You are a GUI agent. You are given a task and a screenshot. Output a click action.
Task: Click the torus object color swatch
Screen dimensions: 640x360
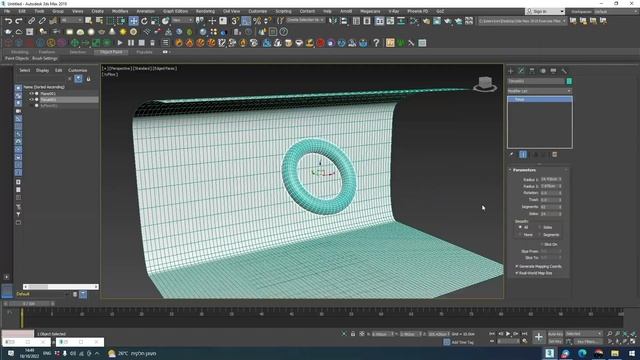click(x=569, y=81)
